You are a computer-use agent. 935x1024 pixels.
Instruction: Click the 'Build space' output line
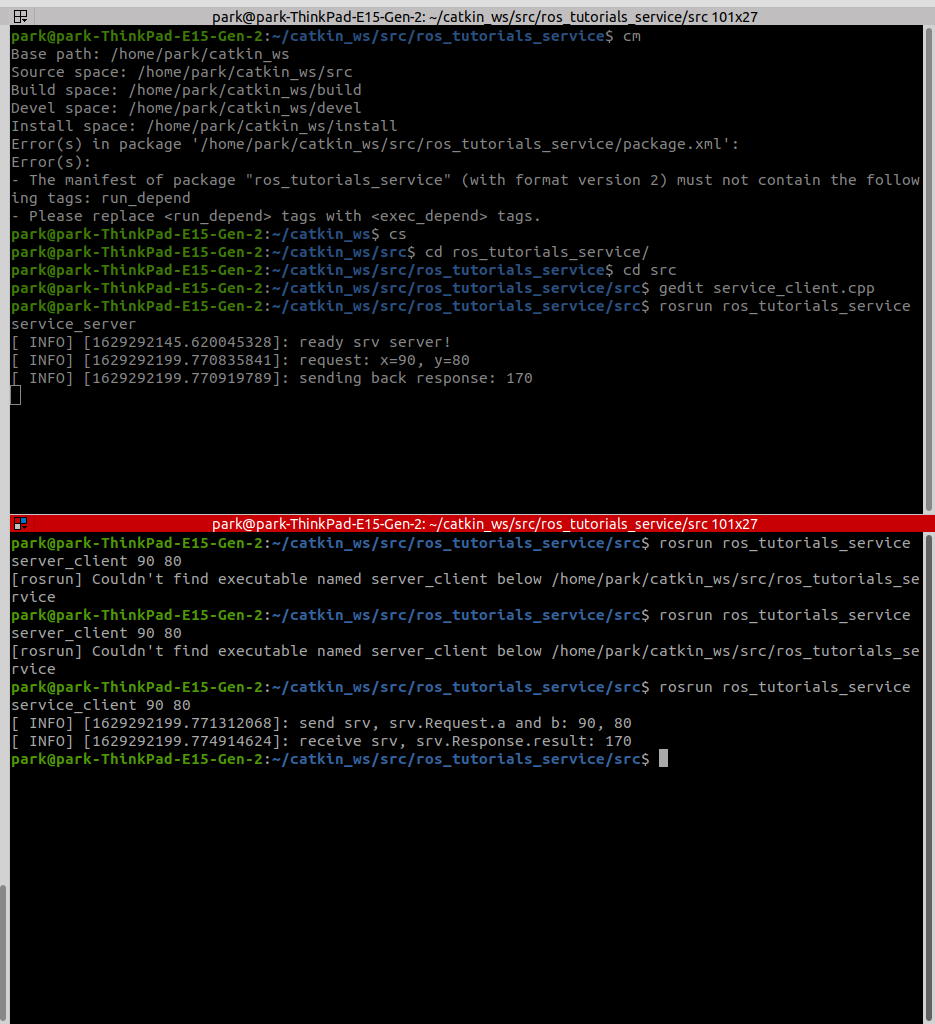coord(186,90)
